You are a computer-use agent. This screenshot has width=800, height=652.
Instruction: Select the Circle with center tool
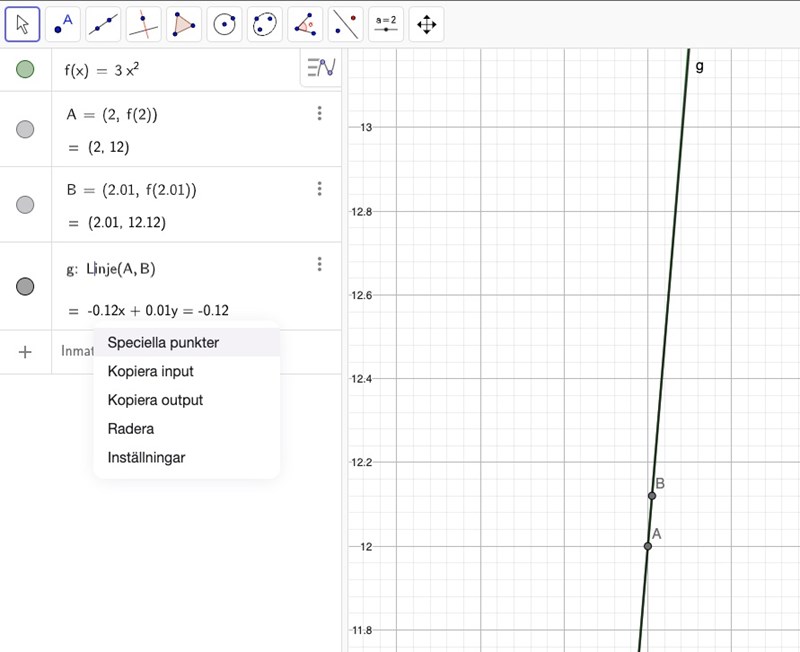225,24
